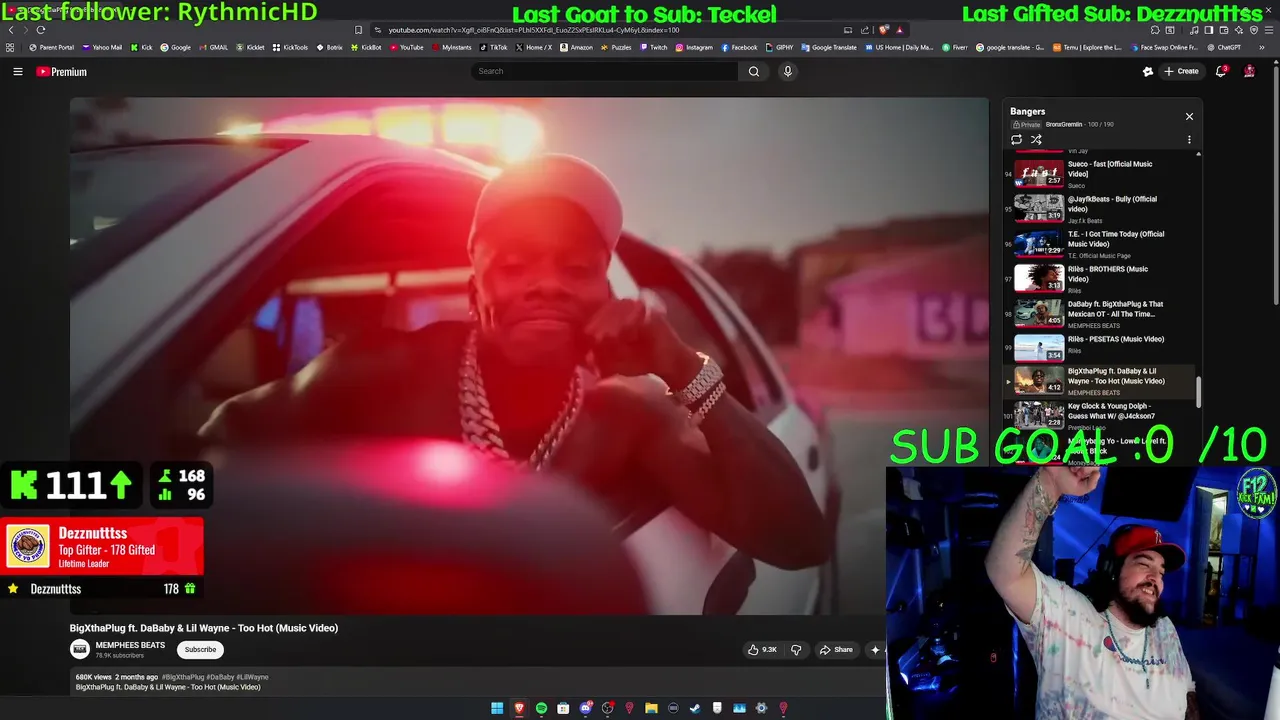Open the GMAIL bookmark
This screenshot has width=1280, height=720.
pos(213,47)
